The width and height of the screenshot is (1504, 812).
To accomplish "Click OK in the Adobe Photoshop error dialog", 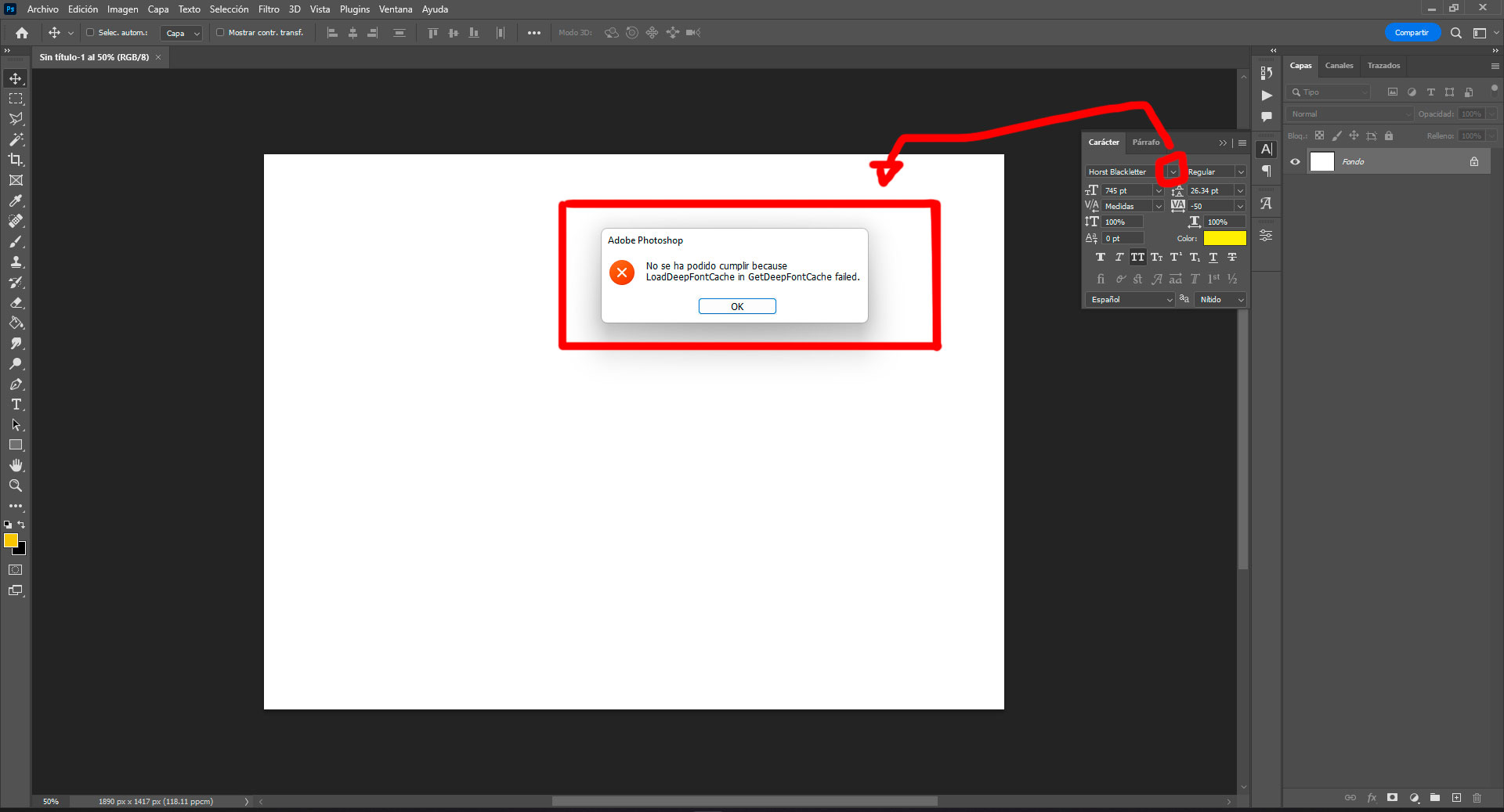I will (736, 306).
